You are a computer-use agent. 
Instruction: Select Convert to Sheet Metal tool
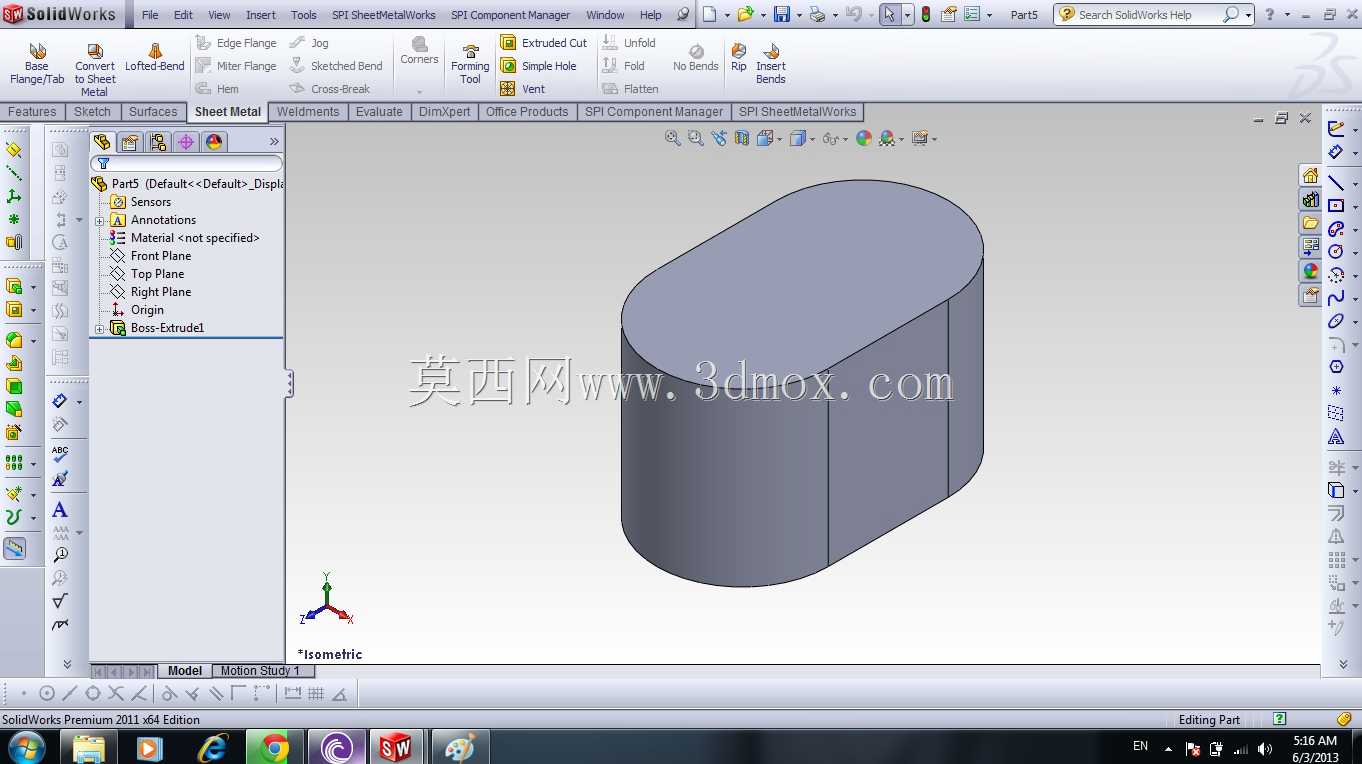(x=95, y=70)
